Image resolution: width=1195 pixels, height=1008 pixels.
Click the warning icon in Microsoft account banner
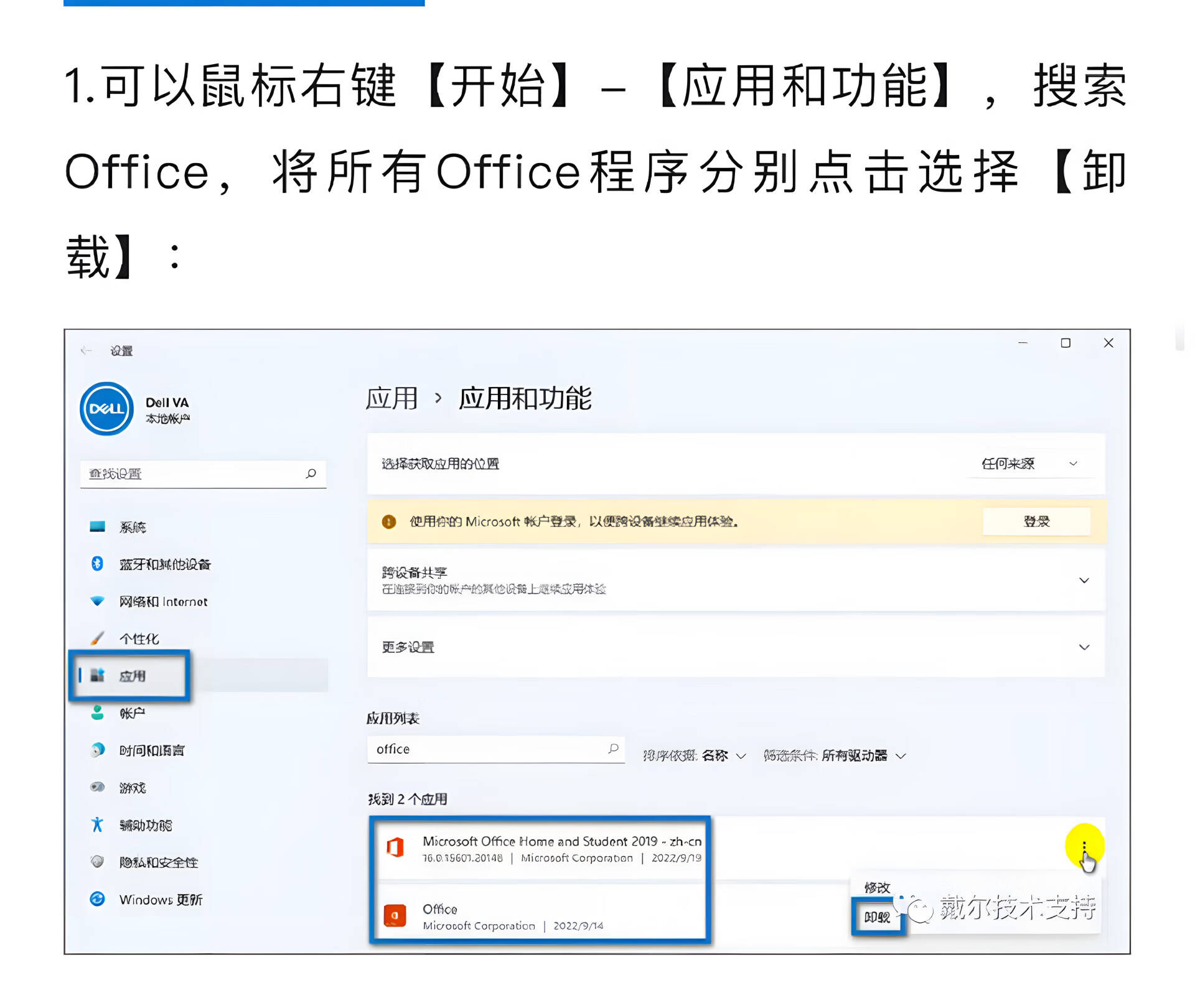click(389, 521)
